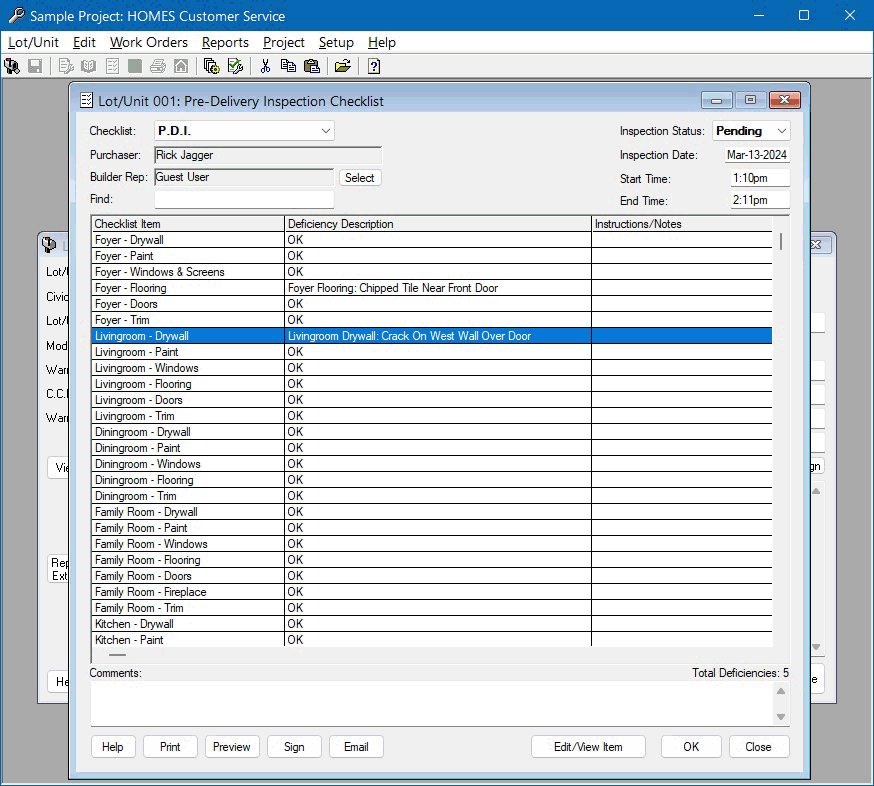874x786 pixels.
Task: Click the Instructions/Notes column header
Action: [682, 224]
